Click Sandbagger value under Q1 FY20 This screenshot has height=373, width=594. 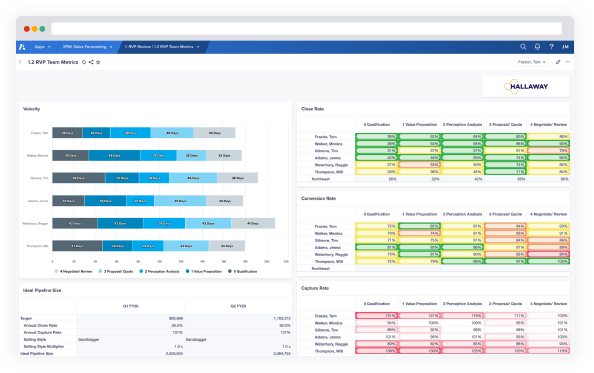(89, 340)
